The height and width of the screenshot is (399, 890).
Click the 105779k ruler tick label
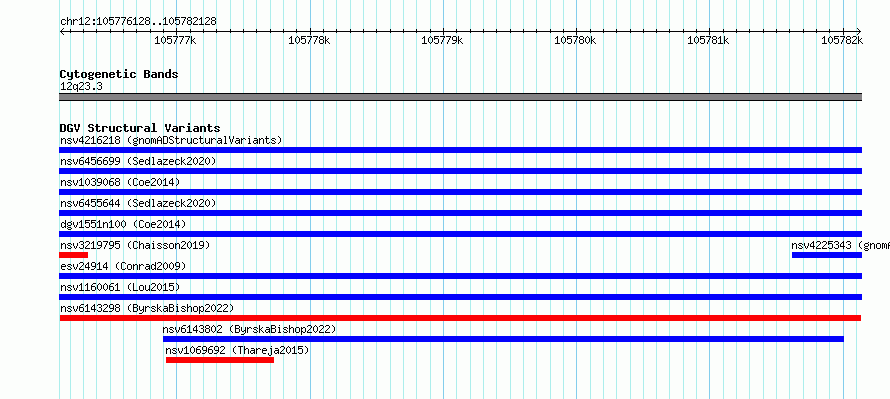click(x=442, y=40)
